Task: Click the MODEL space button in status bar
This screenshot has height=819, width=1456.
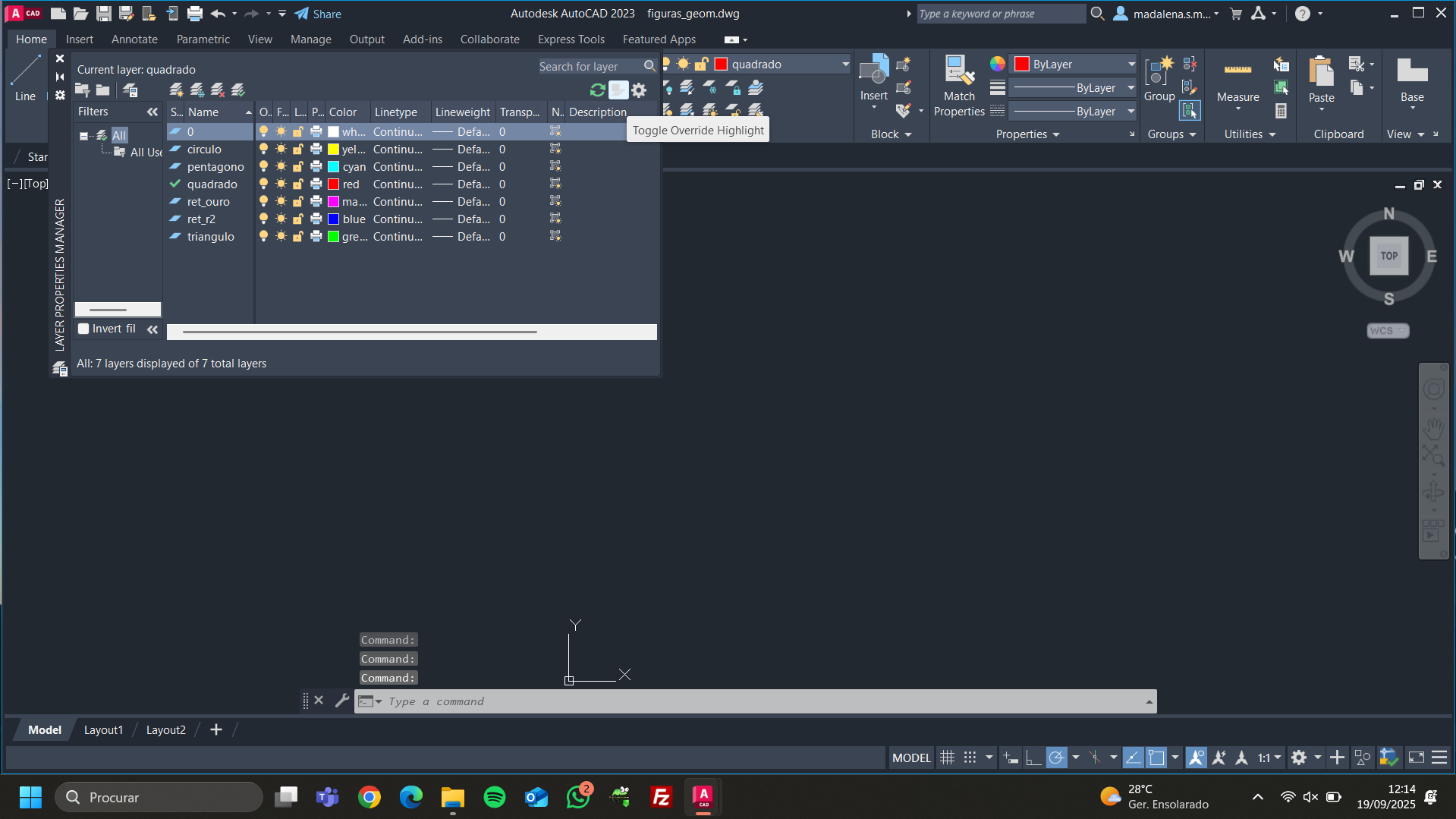Action: pyautogui.click(x=911, y=758)
